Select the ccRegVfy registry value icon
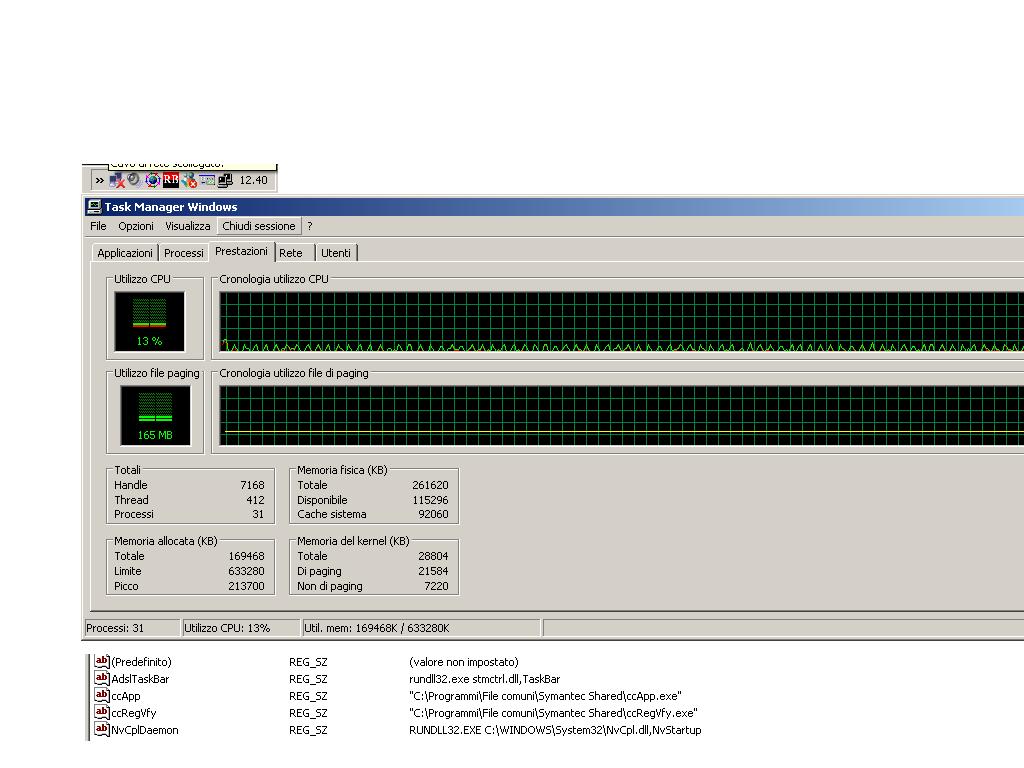Viewport: 1024px width, 768px height. pos(101,712)
